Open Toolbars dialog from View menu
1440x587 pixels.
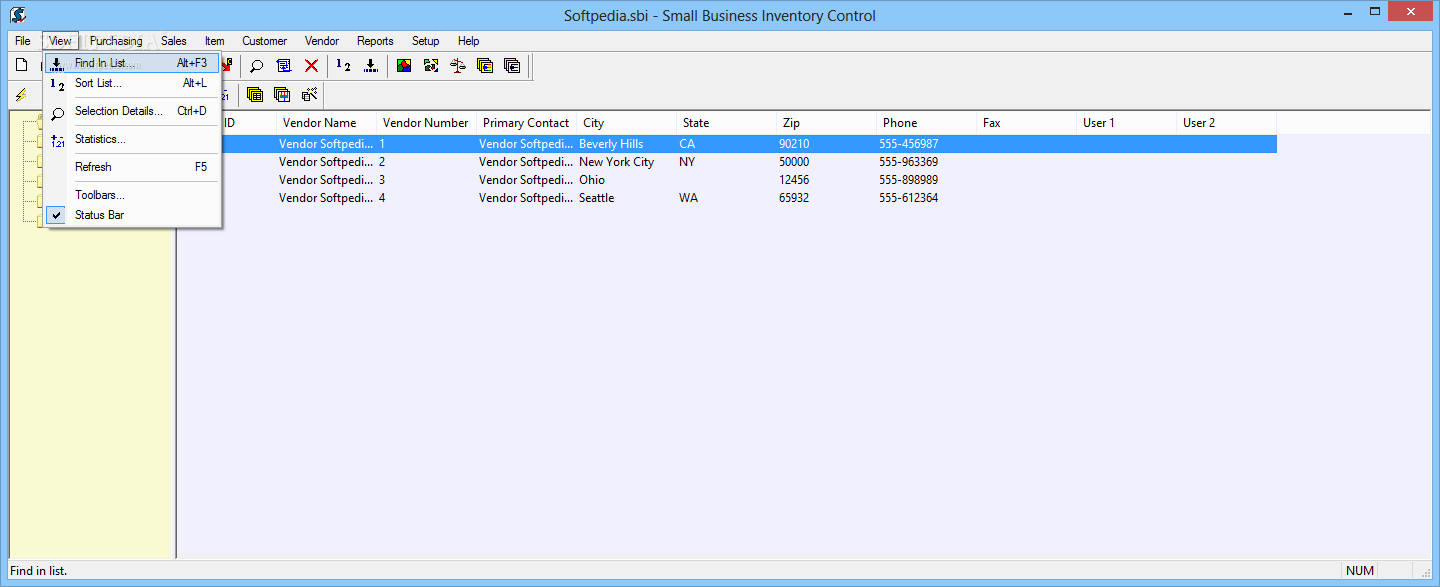pyautogui.click(x=133, y=195)
